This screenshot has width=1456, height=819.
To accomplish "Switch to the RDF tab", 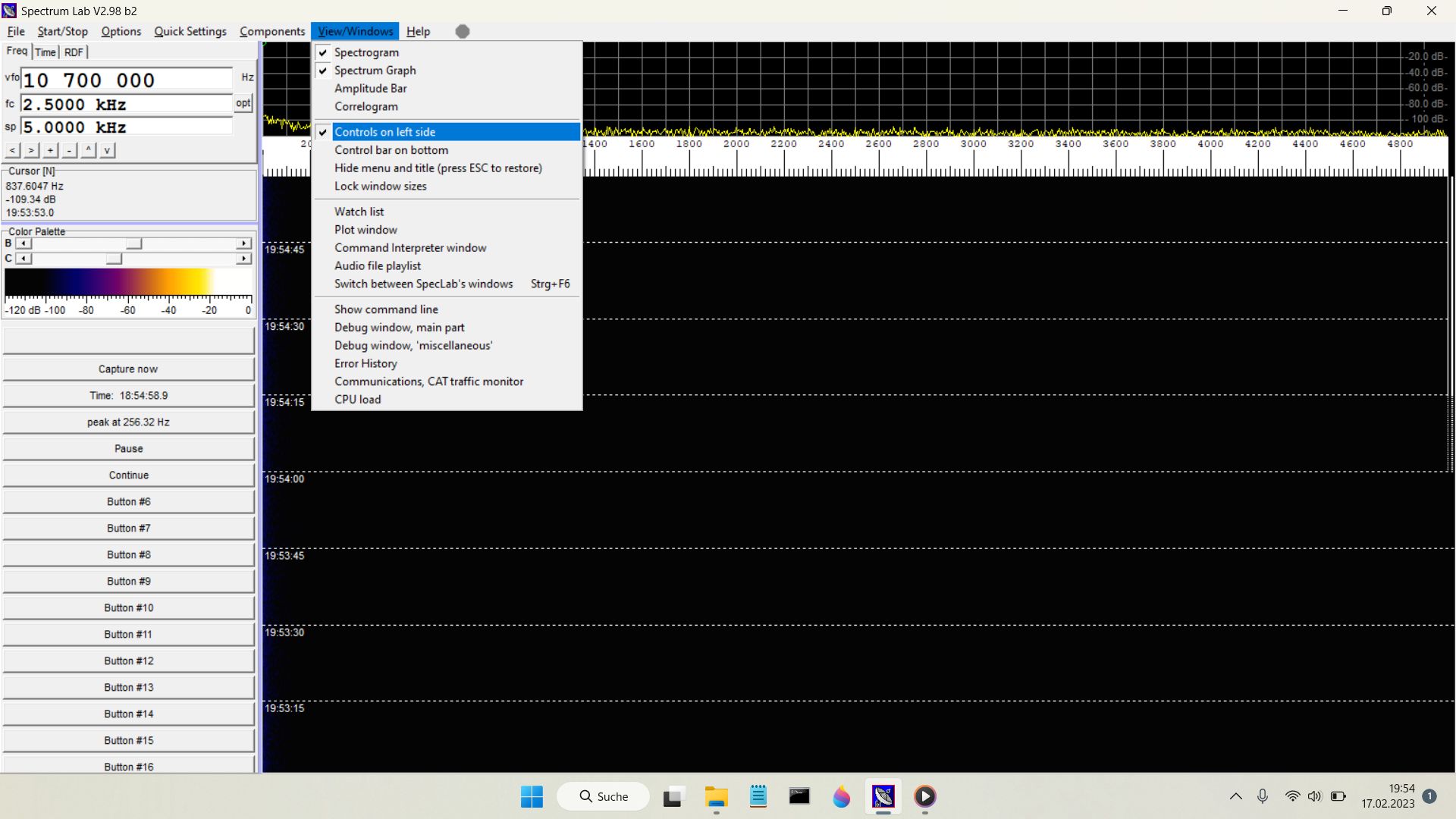I will [x=74, y=52].
